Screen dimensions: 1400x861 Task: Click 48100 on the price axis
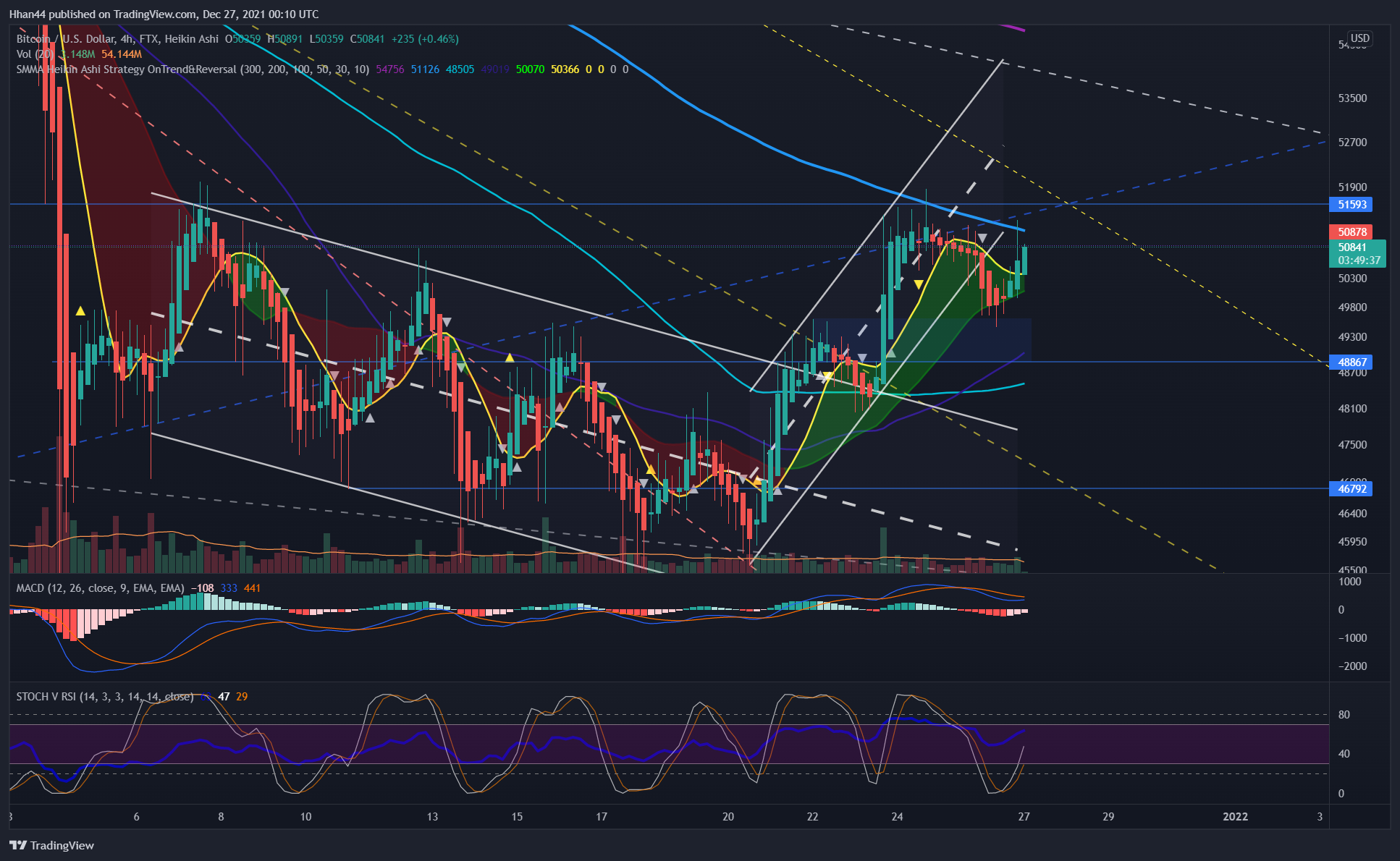tap(1352, 409)
